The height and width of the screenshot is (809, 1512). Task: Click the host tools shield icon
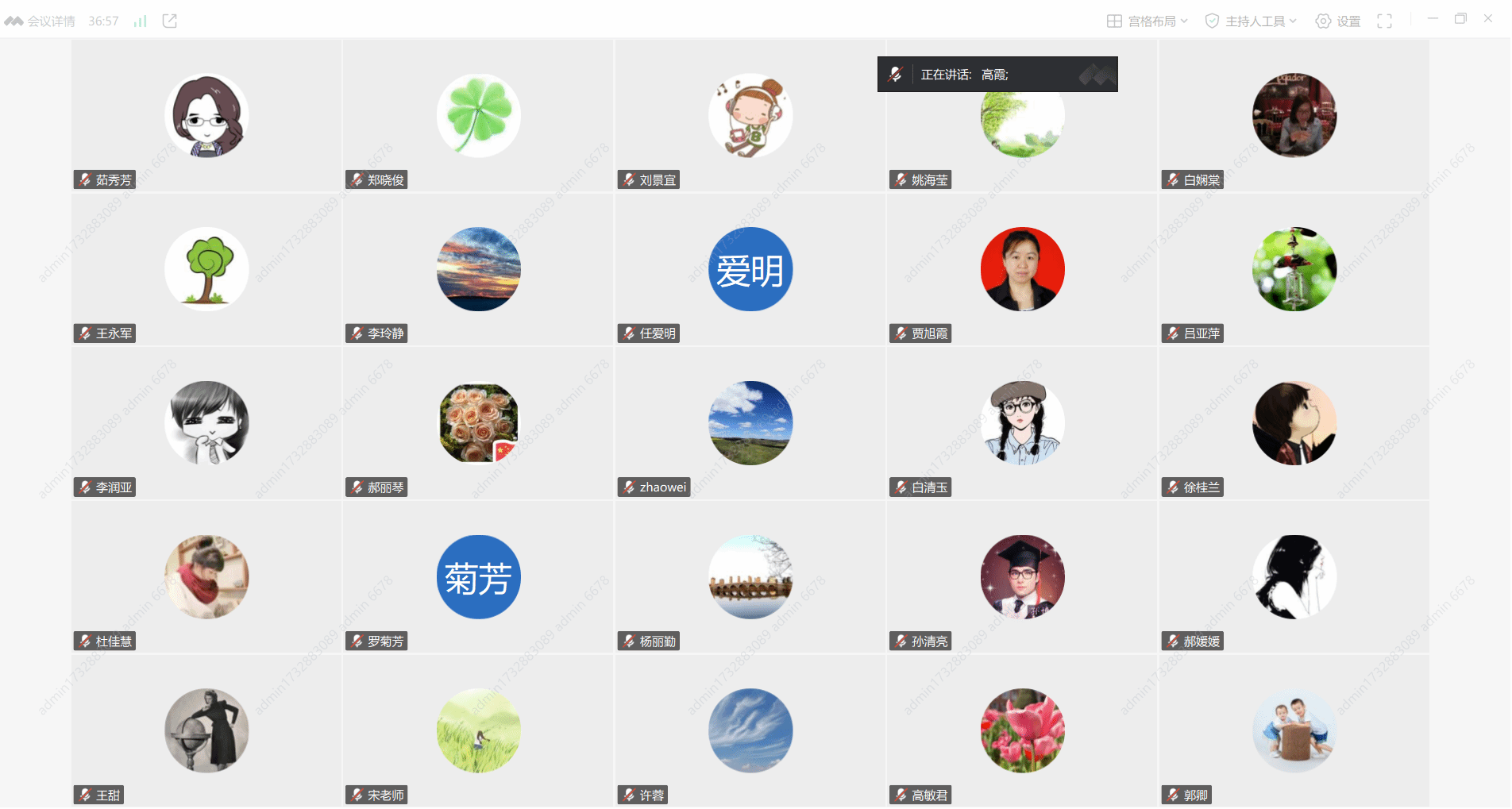(x=1212, y=21)
